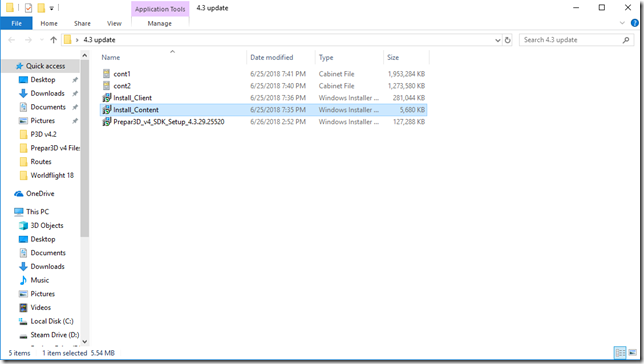644x364 pixels.
Task: Expand the address bar history dropdown
Action: pyautogui.click(x=497, y=40)
